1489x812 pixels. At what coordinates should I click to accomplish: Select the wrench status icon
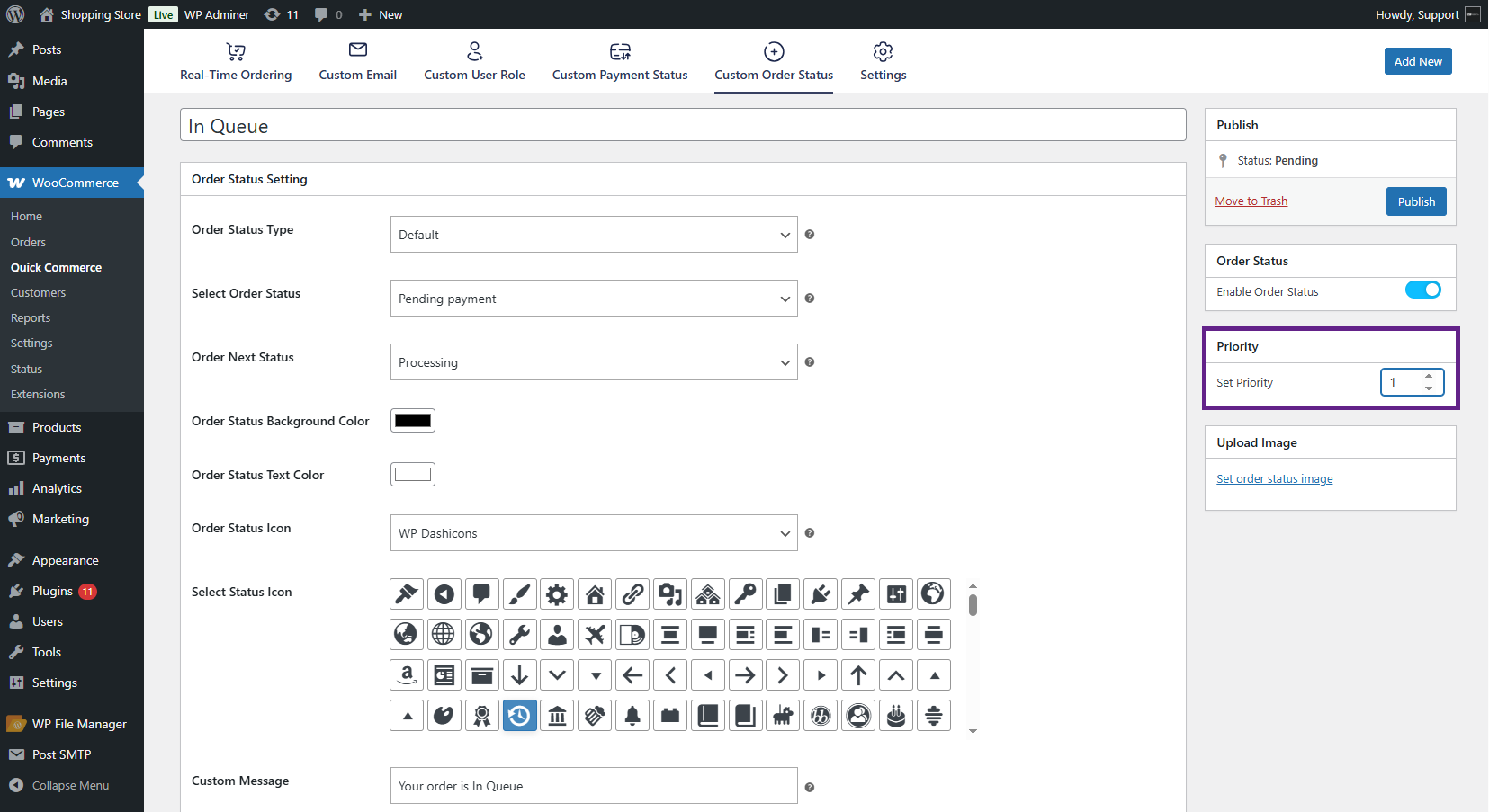coord(519,635)
